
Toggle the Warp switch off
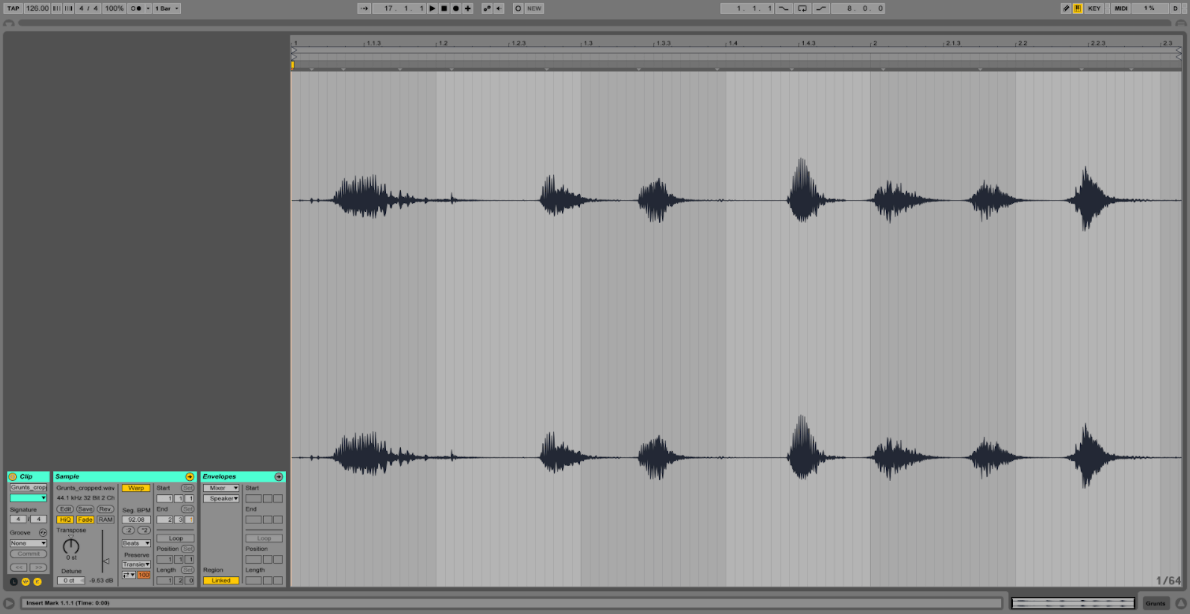click(x=135, y=488)
